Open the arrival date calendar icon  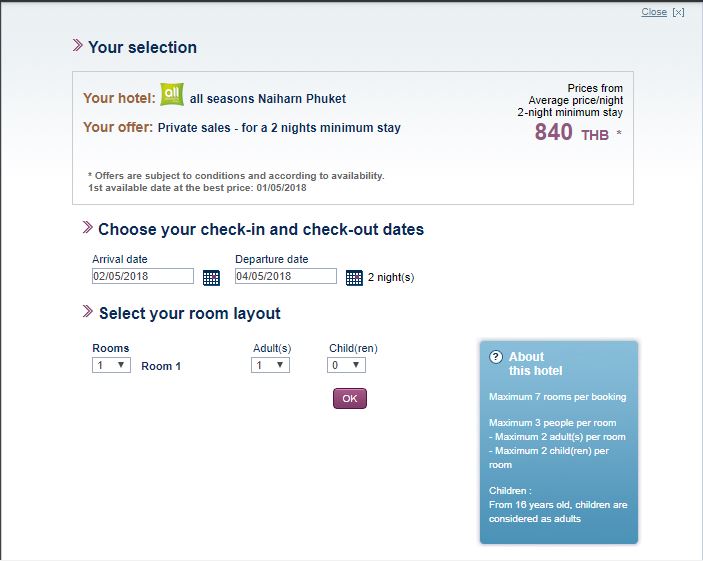coord(211,278)
